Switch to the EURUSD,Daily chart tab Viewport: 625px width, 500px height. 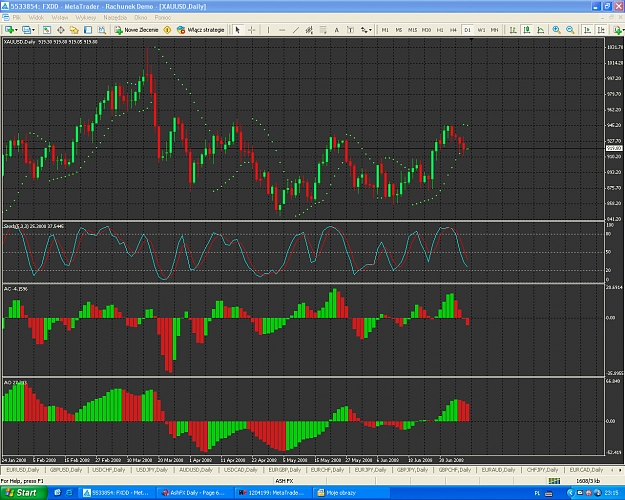tap(23, 470)
